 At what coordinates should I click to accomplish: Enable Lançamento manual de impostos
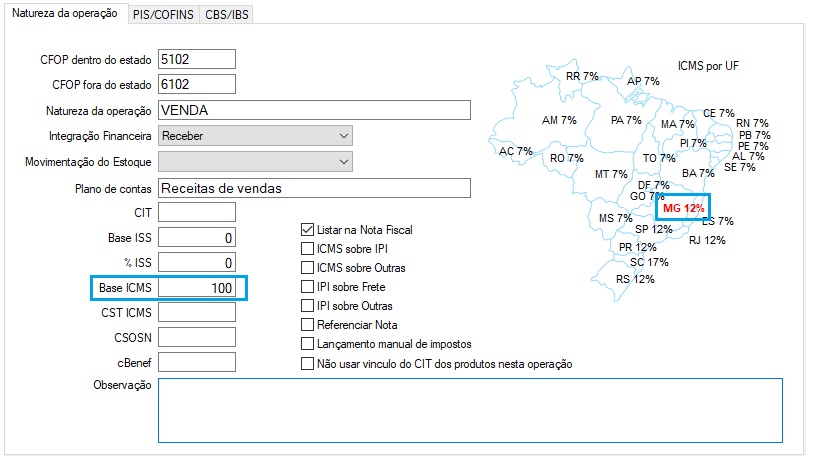pos(308,344)
